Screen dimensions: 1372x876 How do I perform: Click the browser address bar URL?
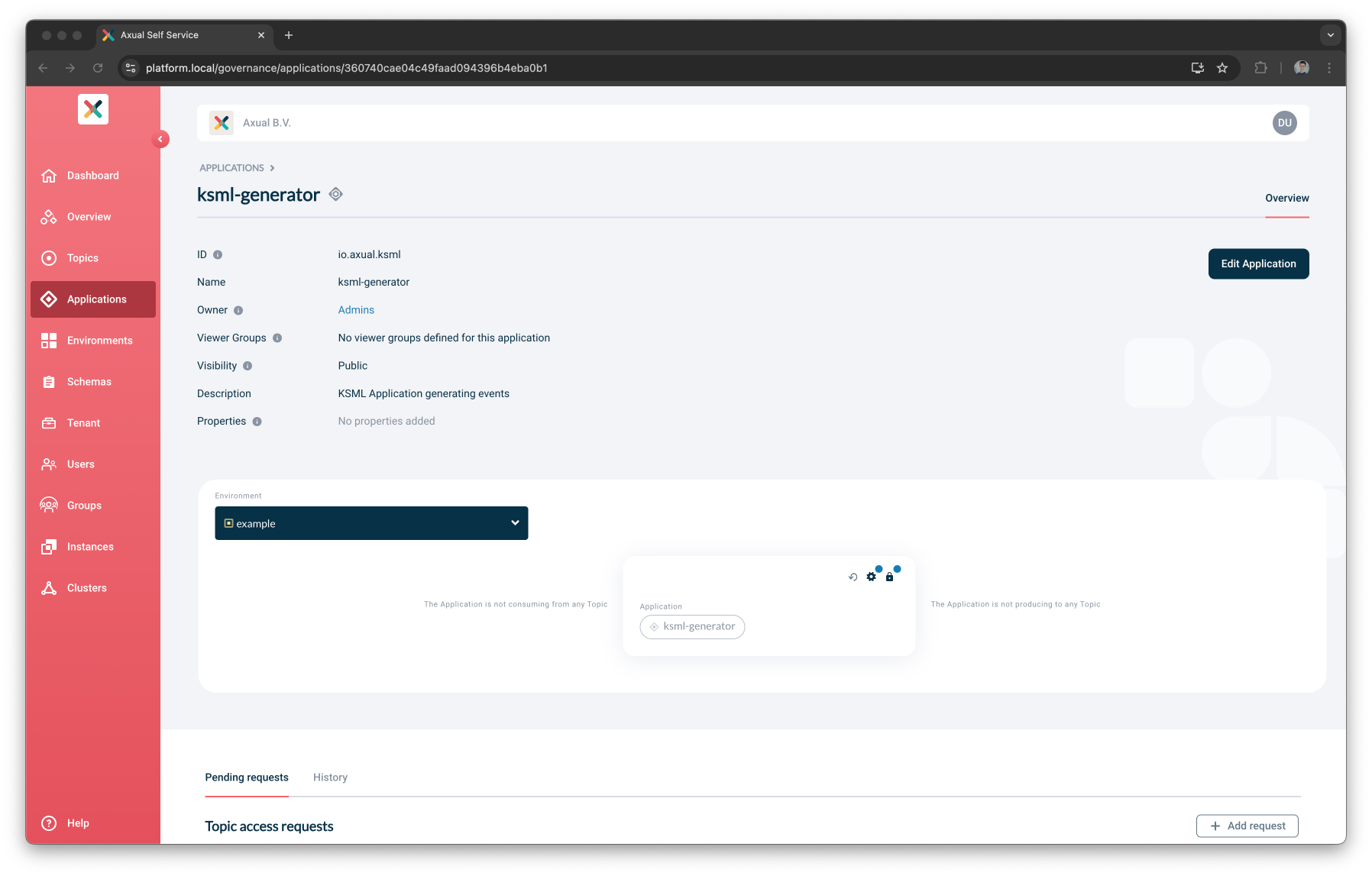coord(347,68)
